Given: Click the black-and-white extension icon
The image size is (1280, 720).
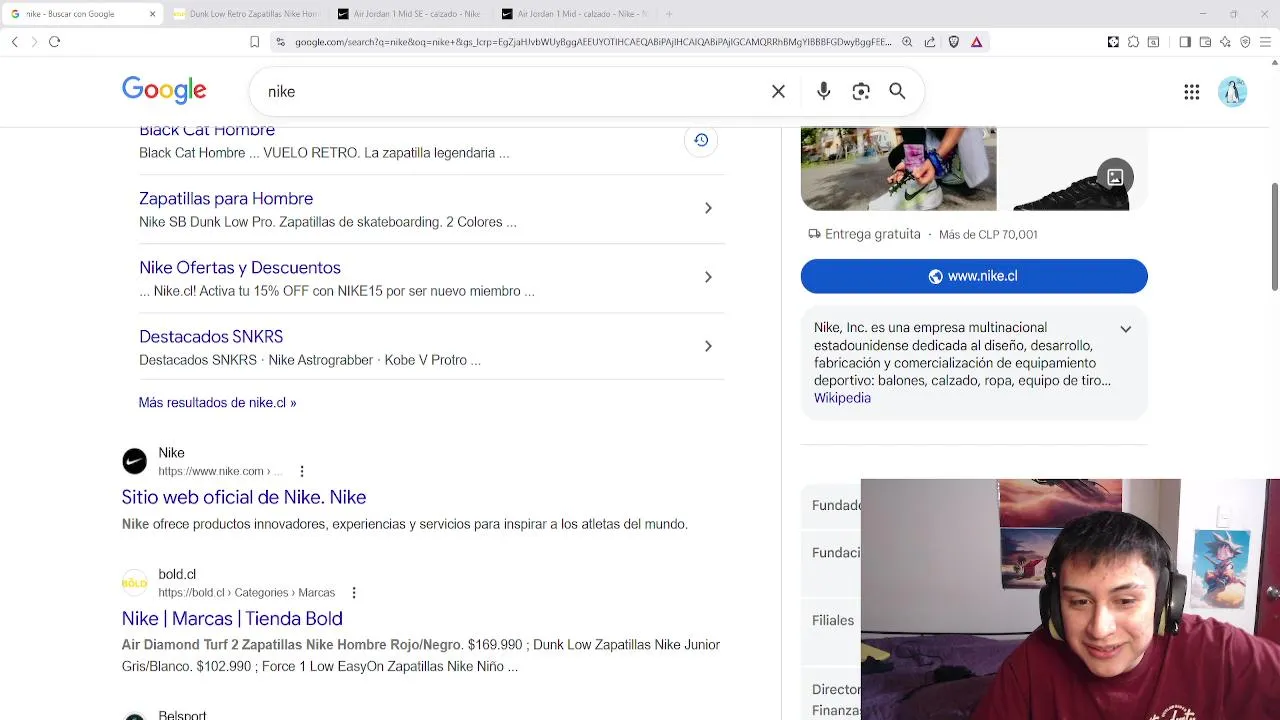Looking at the screenshot, I should coord(1113,42).
